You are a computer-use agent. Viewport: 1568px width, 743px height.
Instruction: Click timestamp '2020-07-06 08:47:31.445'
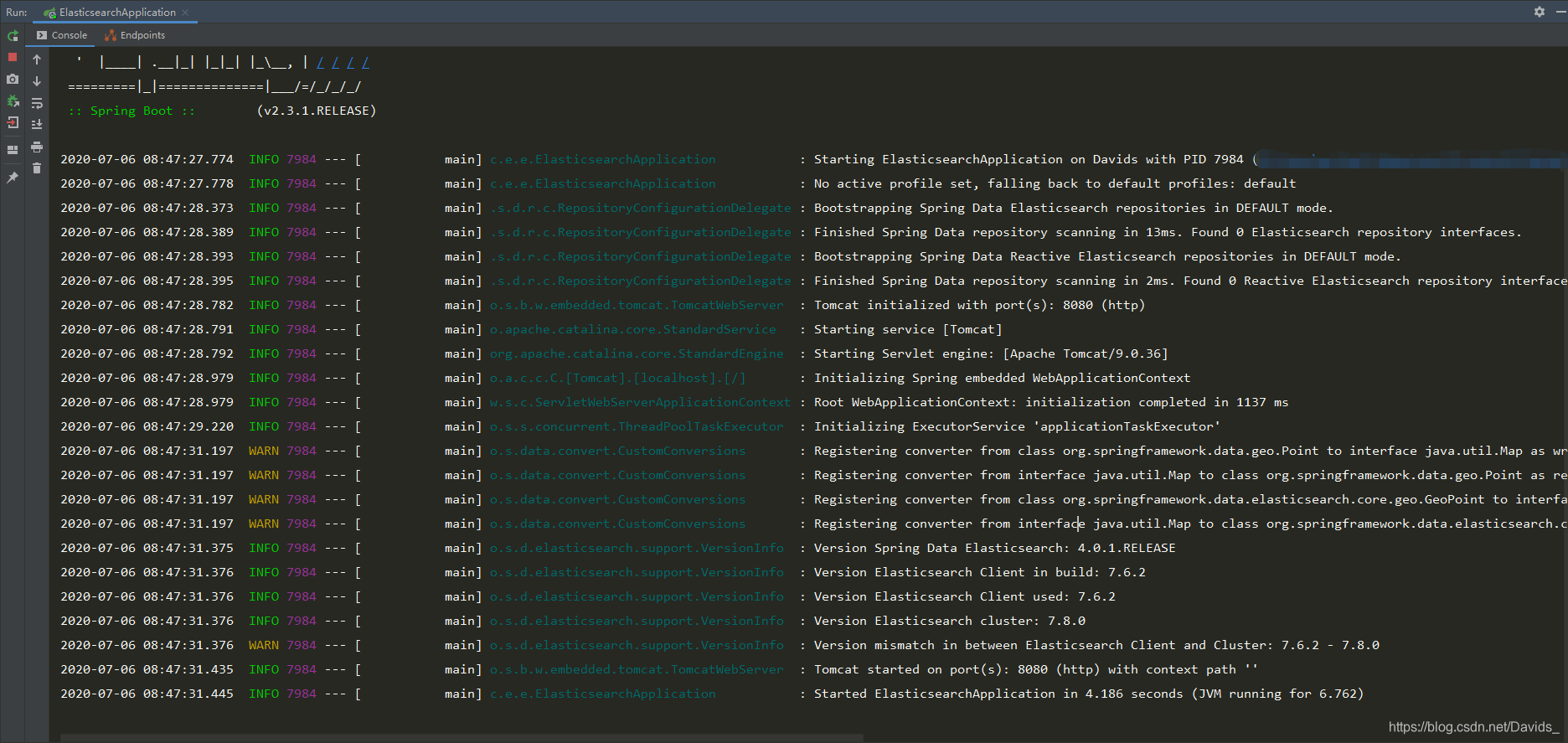pos(147,694)
